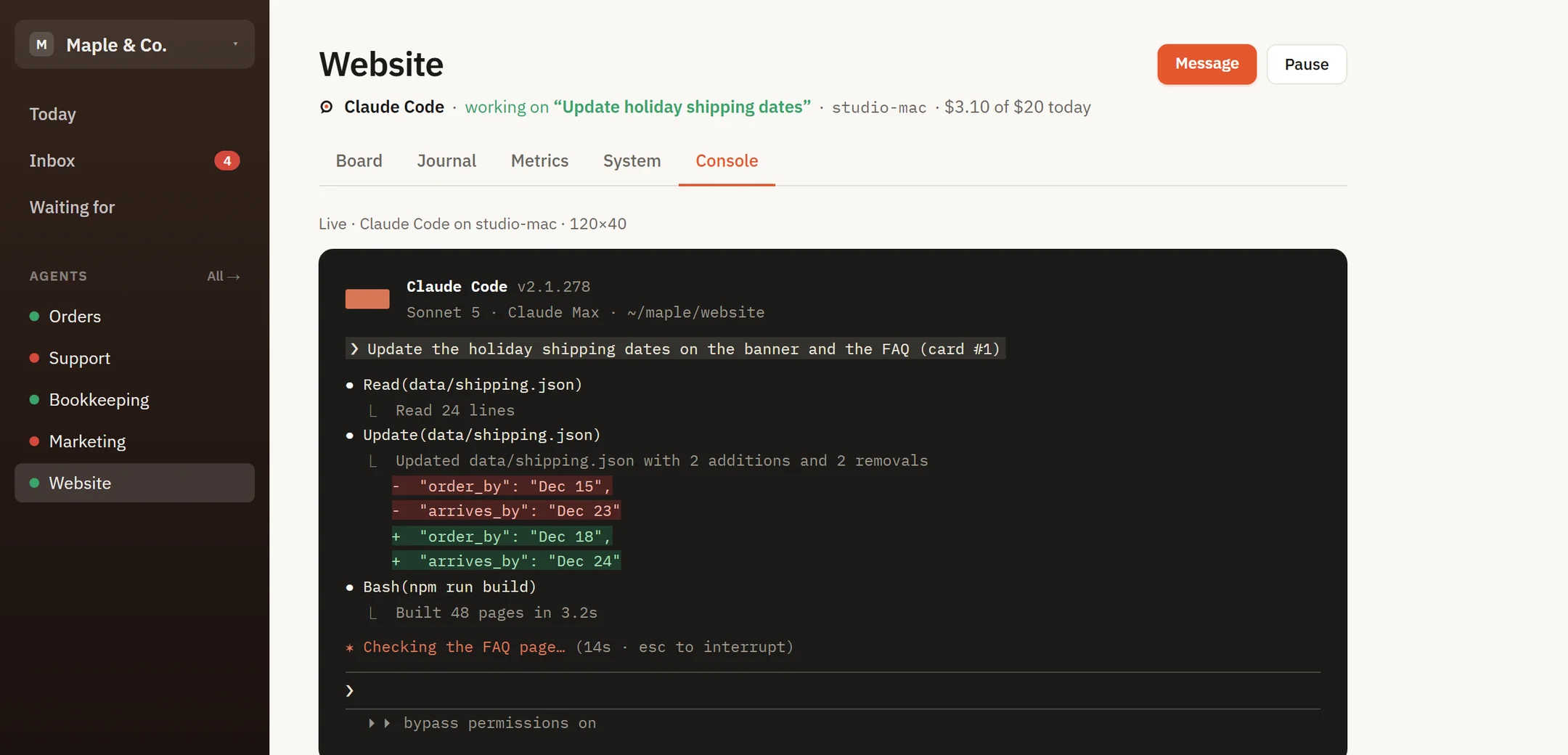Click the "Update(data/shipping.json)" console line
This screenshot has width=1568, height=755.
pos(482,435)
